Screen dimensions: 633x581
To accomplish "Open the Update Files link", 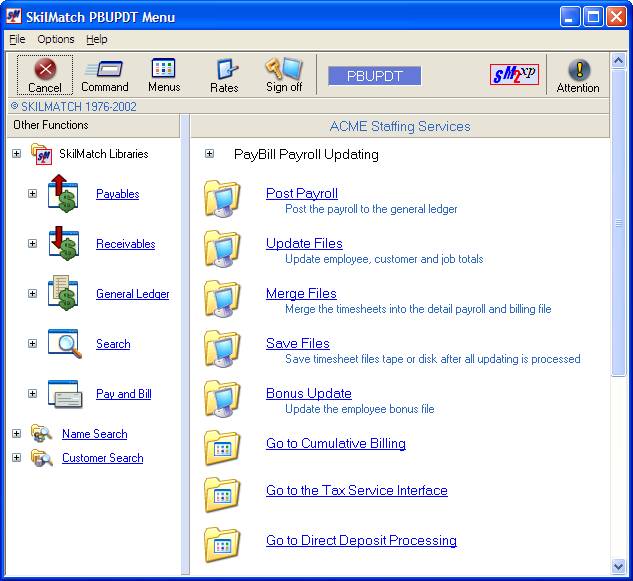I will [x=304, y=243].
